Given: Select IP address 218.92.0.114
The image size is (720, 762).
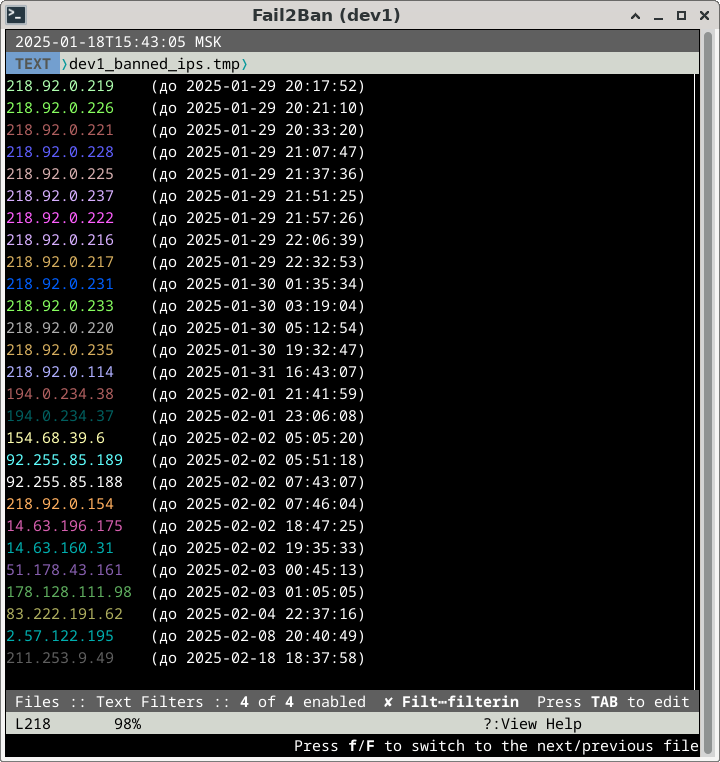Looking at the screenshot, I should 60,372.
